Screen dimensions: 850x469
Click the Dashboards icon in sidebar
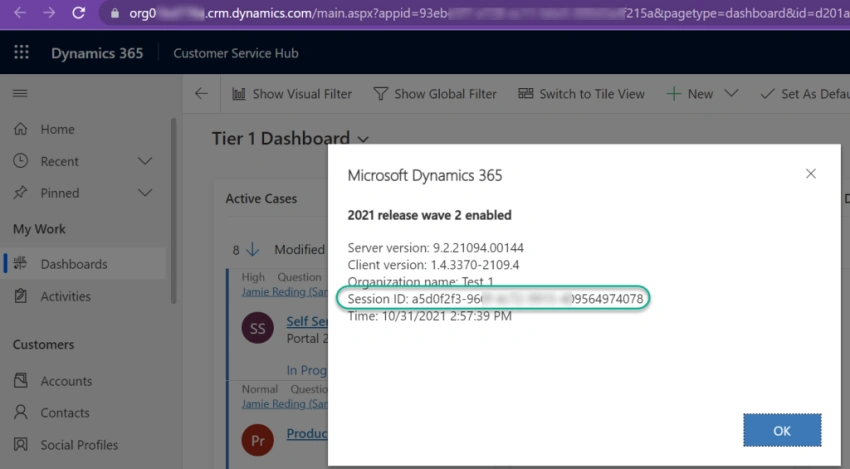coord(21,264)
